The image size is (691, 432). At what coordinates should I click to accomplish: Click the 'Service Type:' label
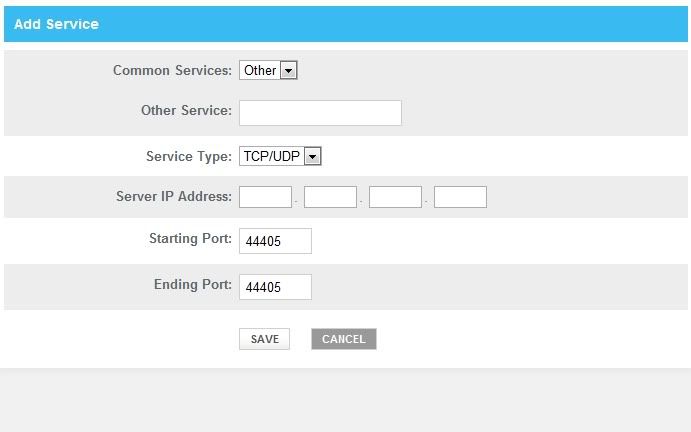tap(189, 156)
